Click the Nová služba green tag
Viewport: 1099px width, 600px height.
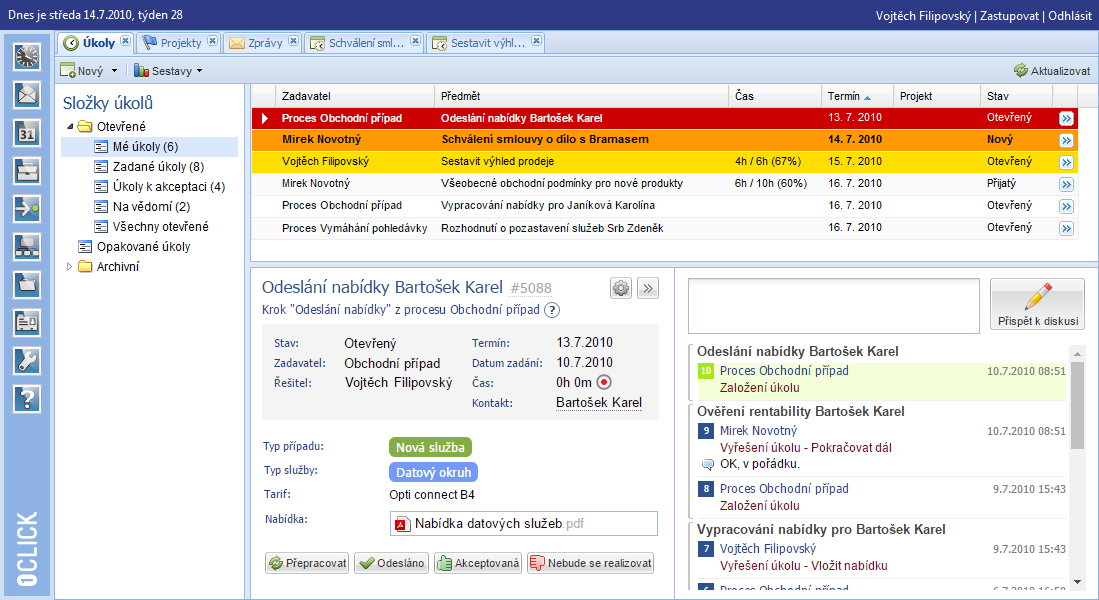pos(430,447)
